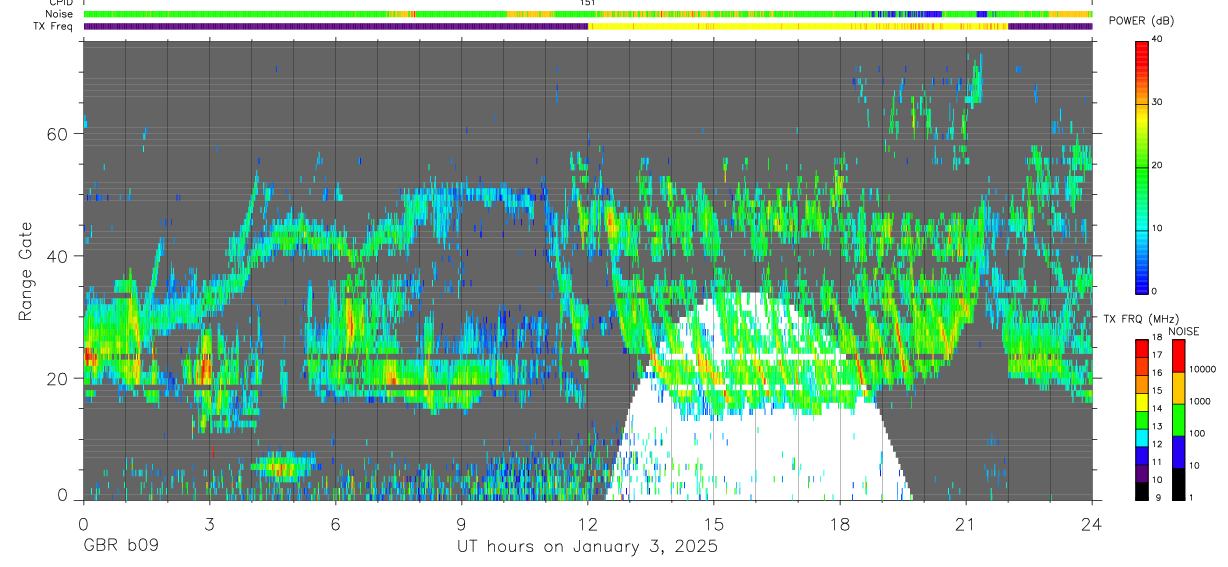Image resolution: width=1228 pixels, height=567 pixels.
Task: Click the 18 tick on the time axis
Action: (840, 525)
